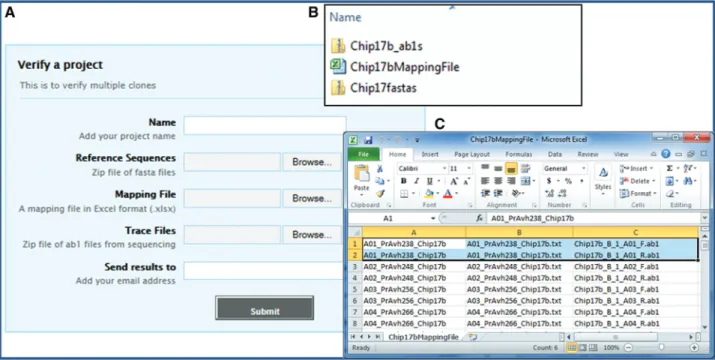Select the Chip17bMappingFile sheet tab
The height and width of the screenshot is (360, 715).
[x=424, y=337]
